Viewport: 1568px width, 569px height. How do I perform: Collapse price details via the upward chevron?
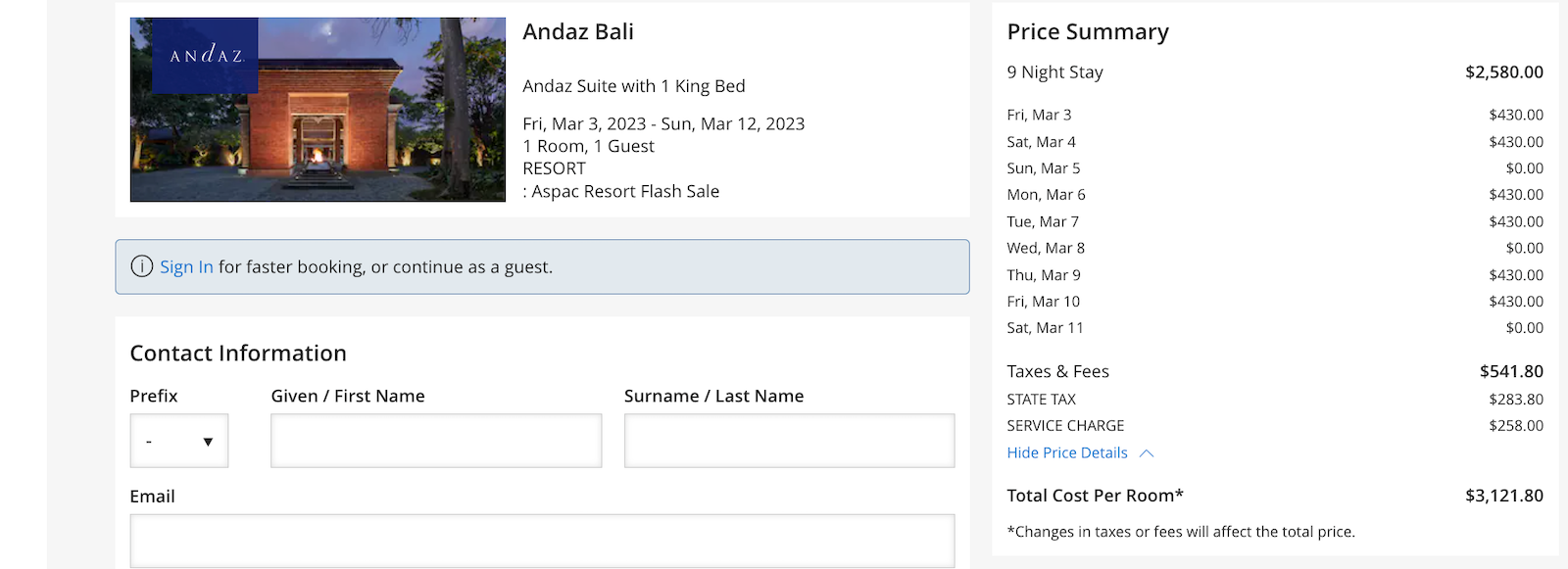[x=1148, y=452]
